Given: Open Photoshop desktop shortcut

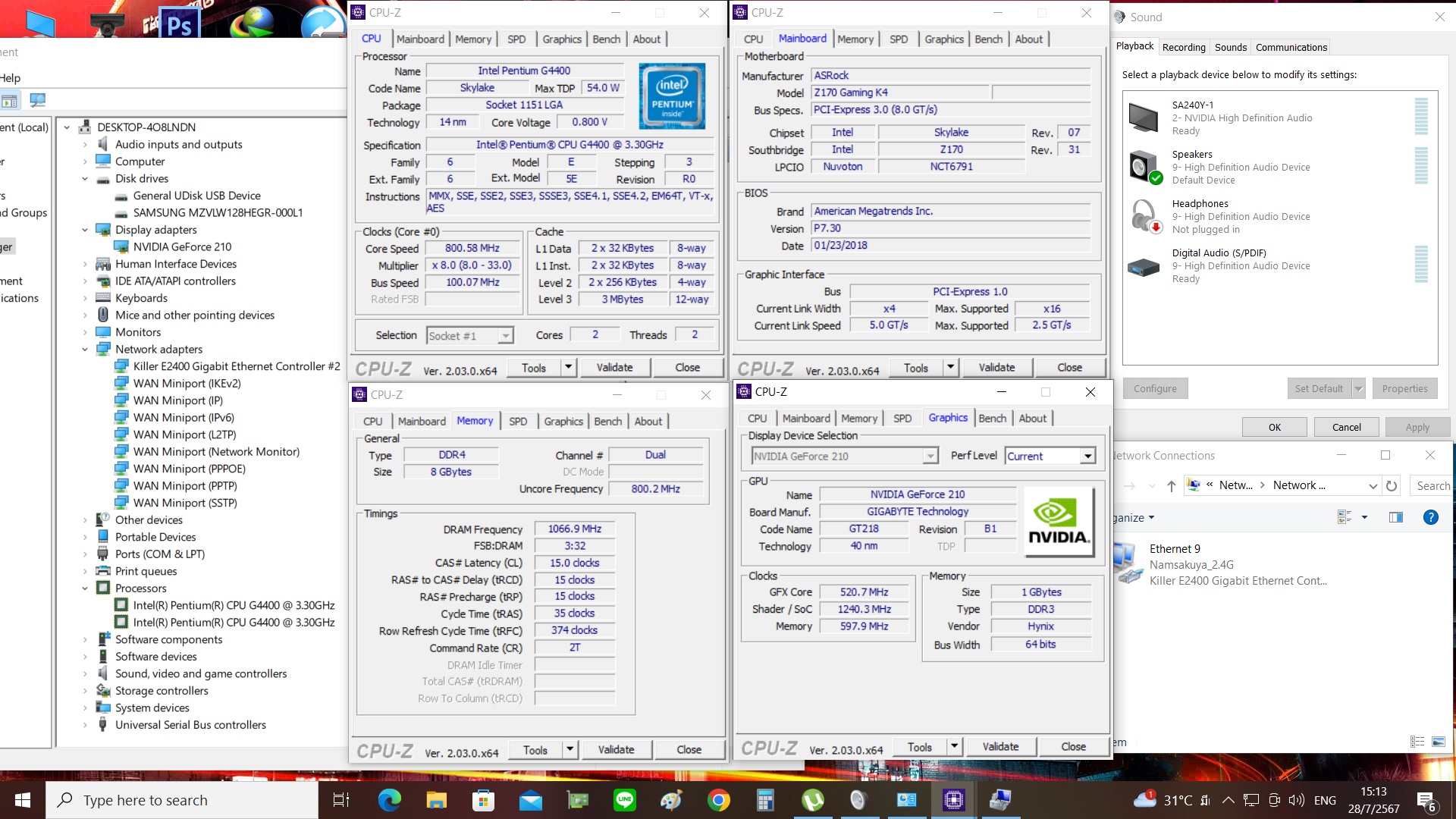Looking at the screenshot, I should click(x=179, y=23).
